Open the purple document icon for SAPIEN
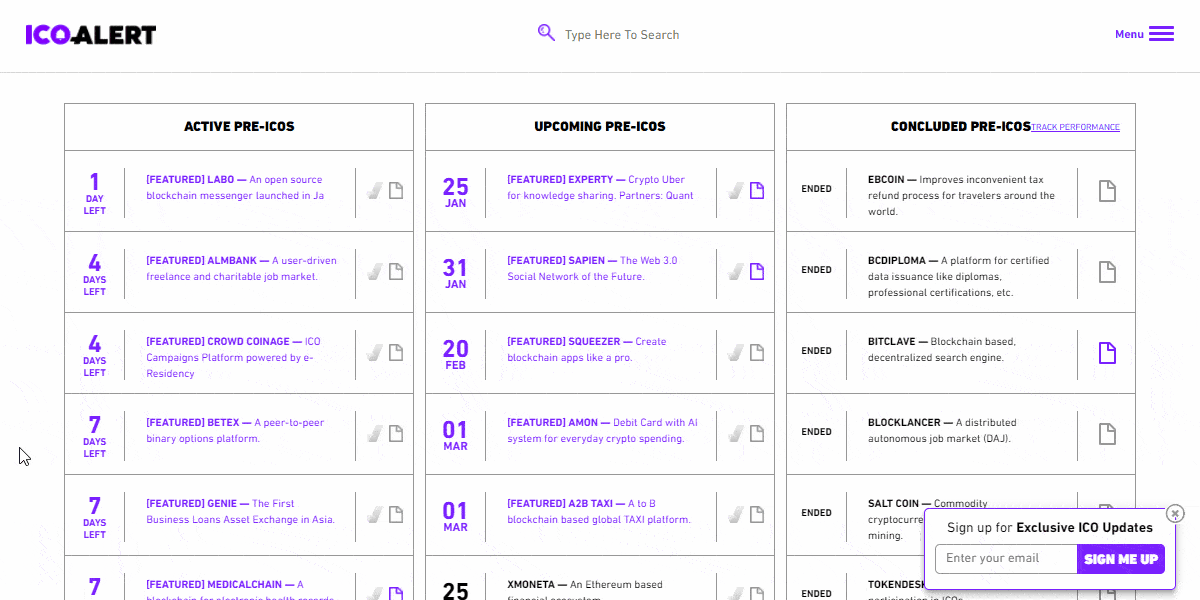The height and width of the screenshot is (600, 1200). pos(757,271)
